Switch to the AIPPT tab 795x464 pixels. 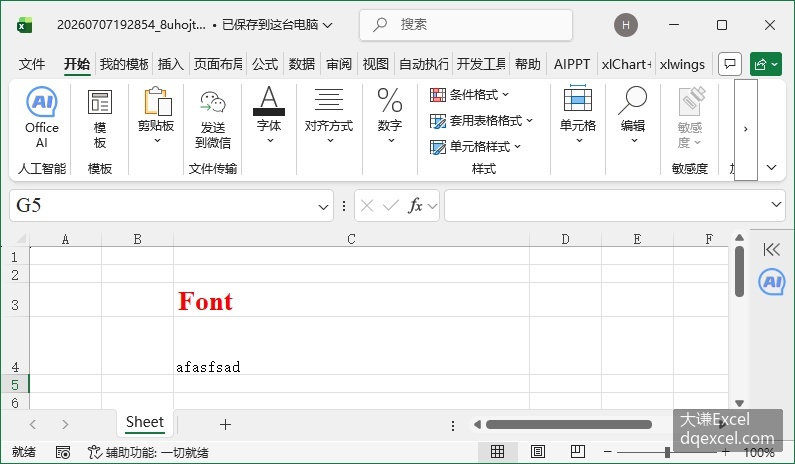click(x=572, y=64)
